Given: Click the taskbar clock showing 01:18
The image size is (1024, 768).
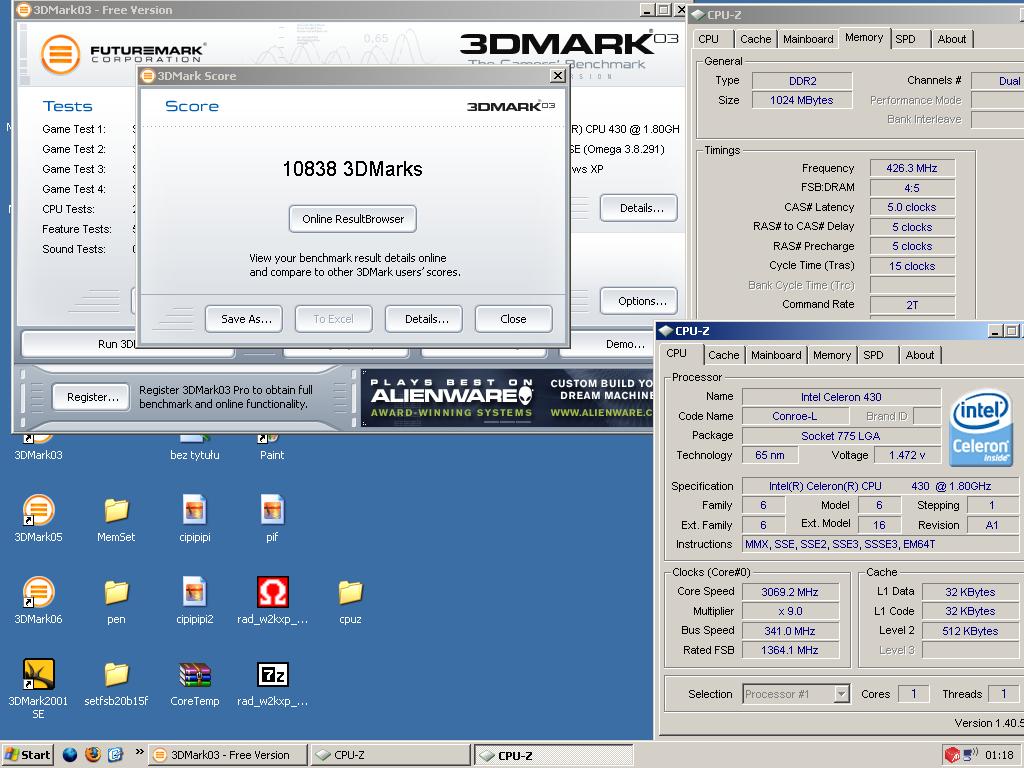Looking at the screenshot, I should coord(999,755).
